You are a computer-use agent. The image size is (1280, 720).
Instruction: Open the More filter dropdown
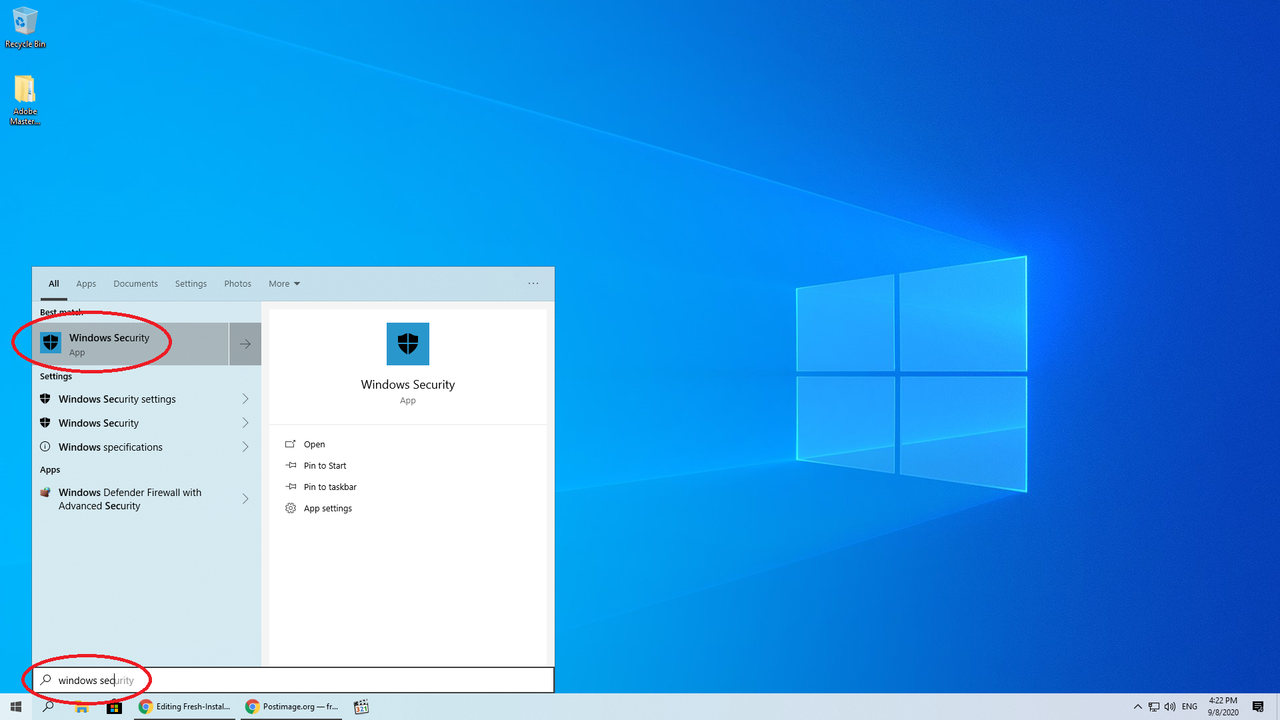pos(284,284)
